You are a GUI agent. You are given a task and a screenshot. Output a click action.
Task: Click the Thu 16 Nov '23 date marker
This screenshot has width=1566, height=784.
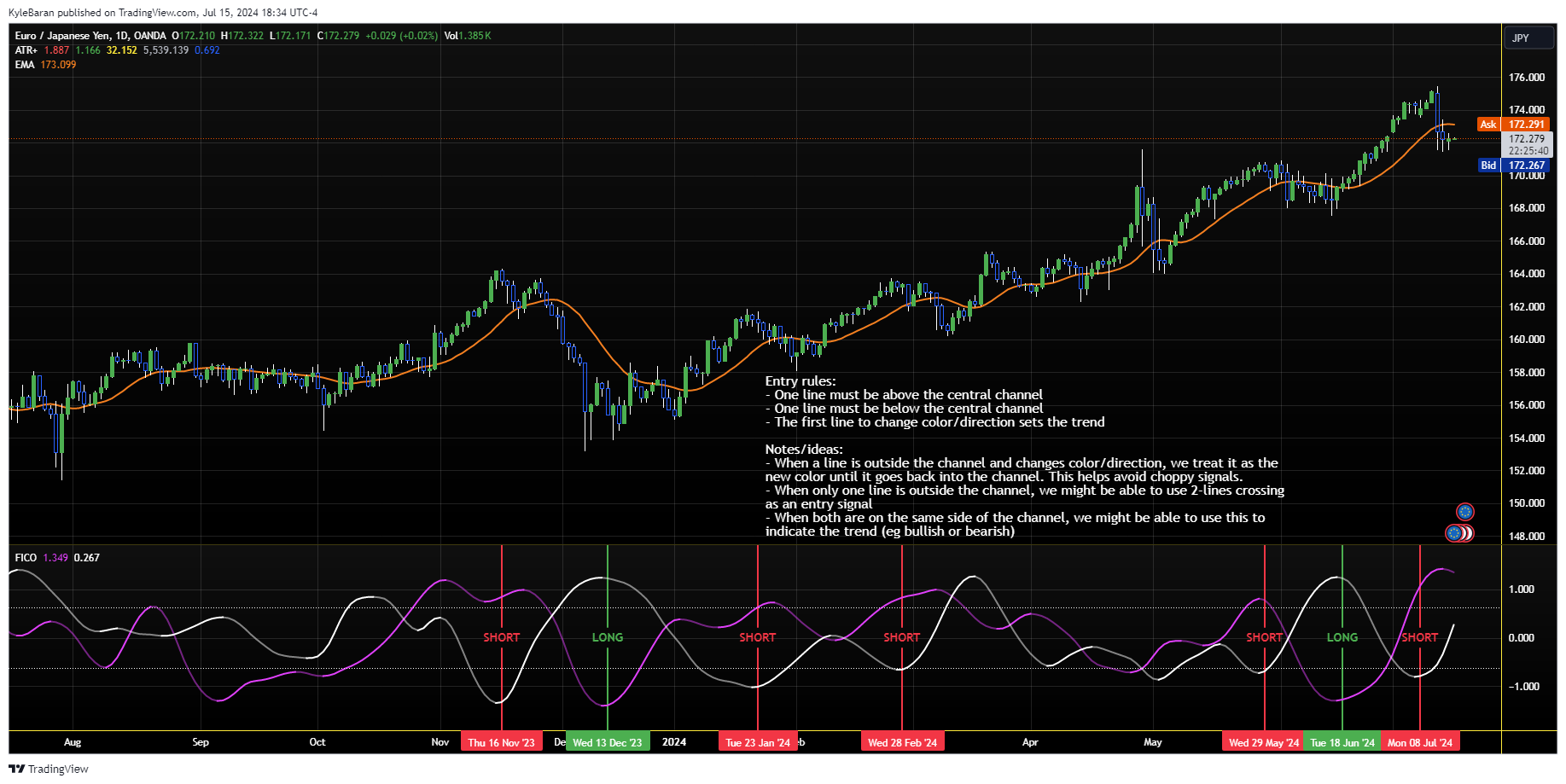[x=502, y=743]
